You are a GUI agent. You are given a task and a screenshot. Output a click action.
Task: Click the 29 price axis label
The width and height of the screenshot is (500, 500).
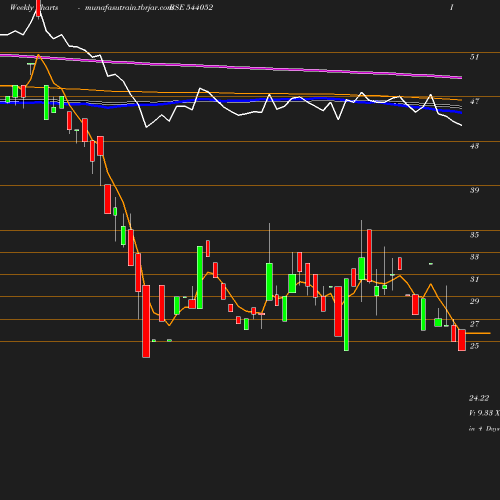coord(474,301)
